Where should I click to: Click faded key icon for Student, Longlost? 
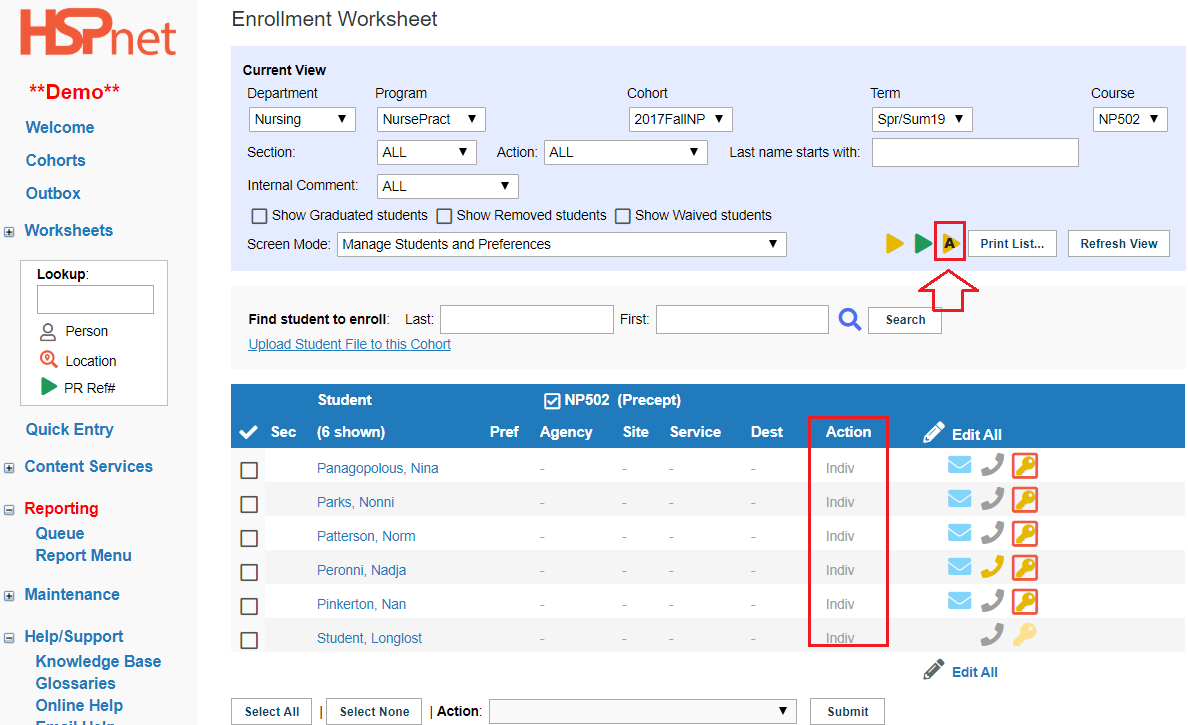(1024, 634)
